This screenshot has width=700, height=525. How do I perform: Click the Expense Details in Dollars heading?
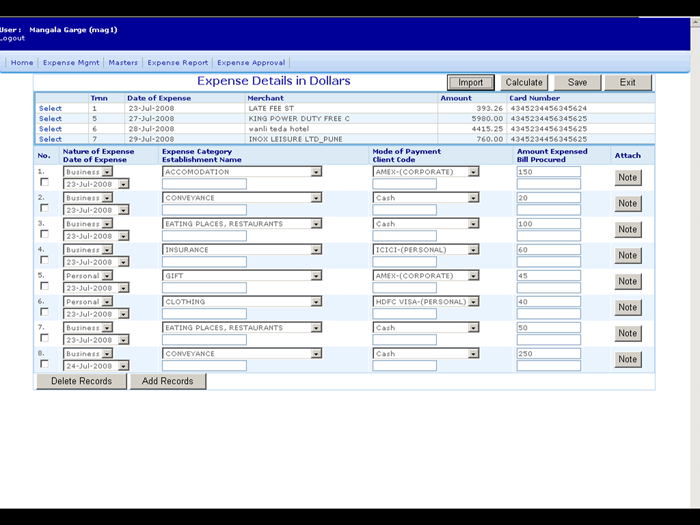(x=274, y=81)
